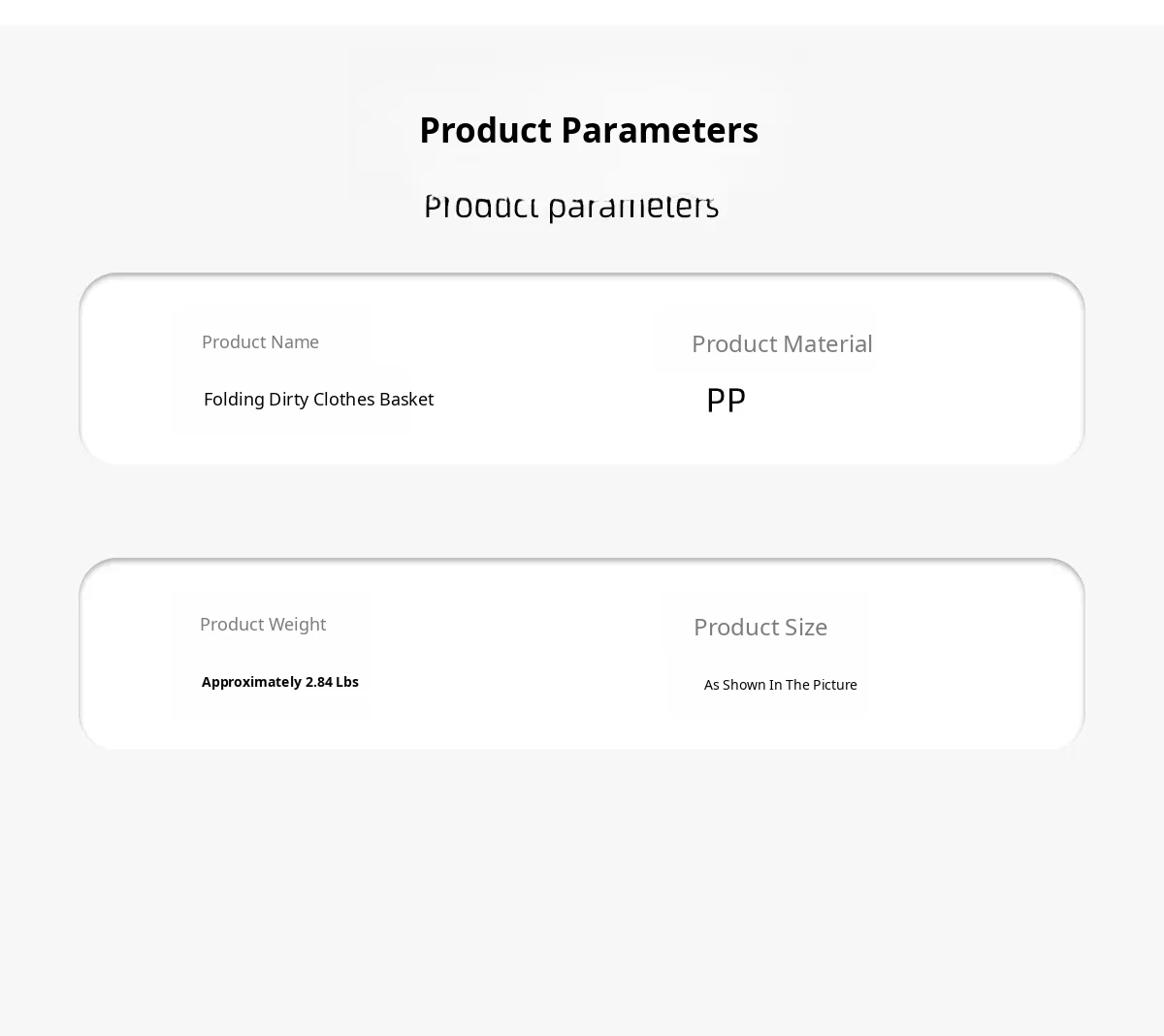Select the Product Weight label

click(263, 624)
